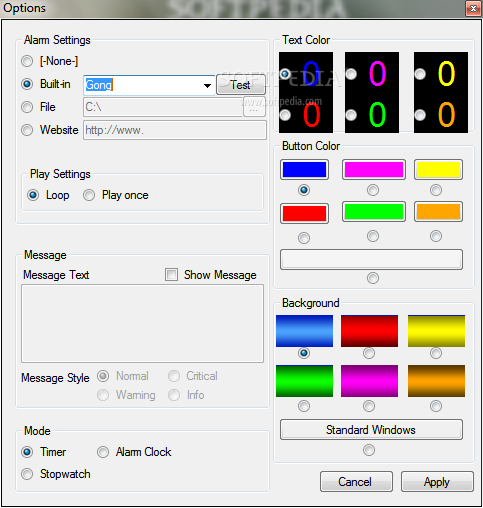Select orange text color radio

tap(420, 115)
